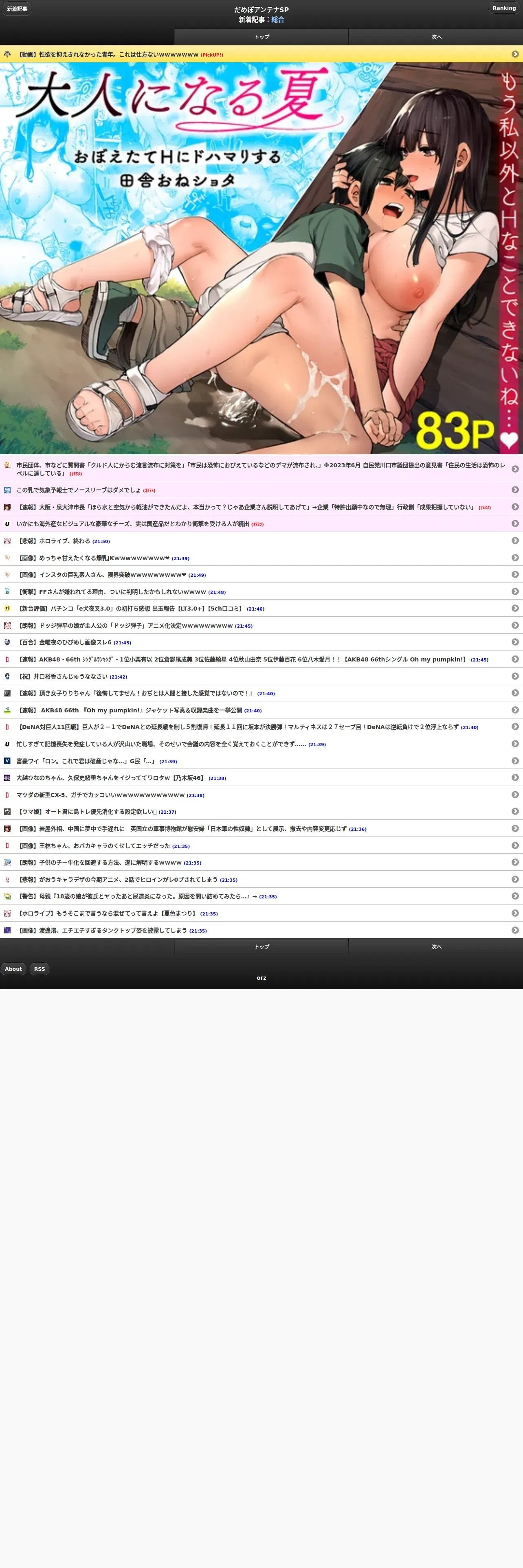Screen dimensions: 523x1568
Task: Select the トップ tab below the article list
Action: tap(262, 946)
